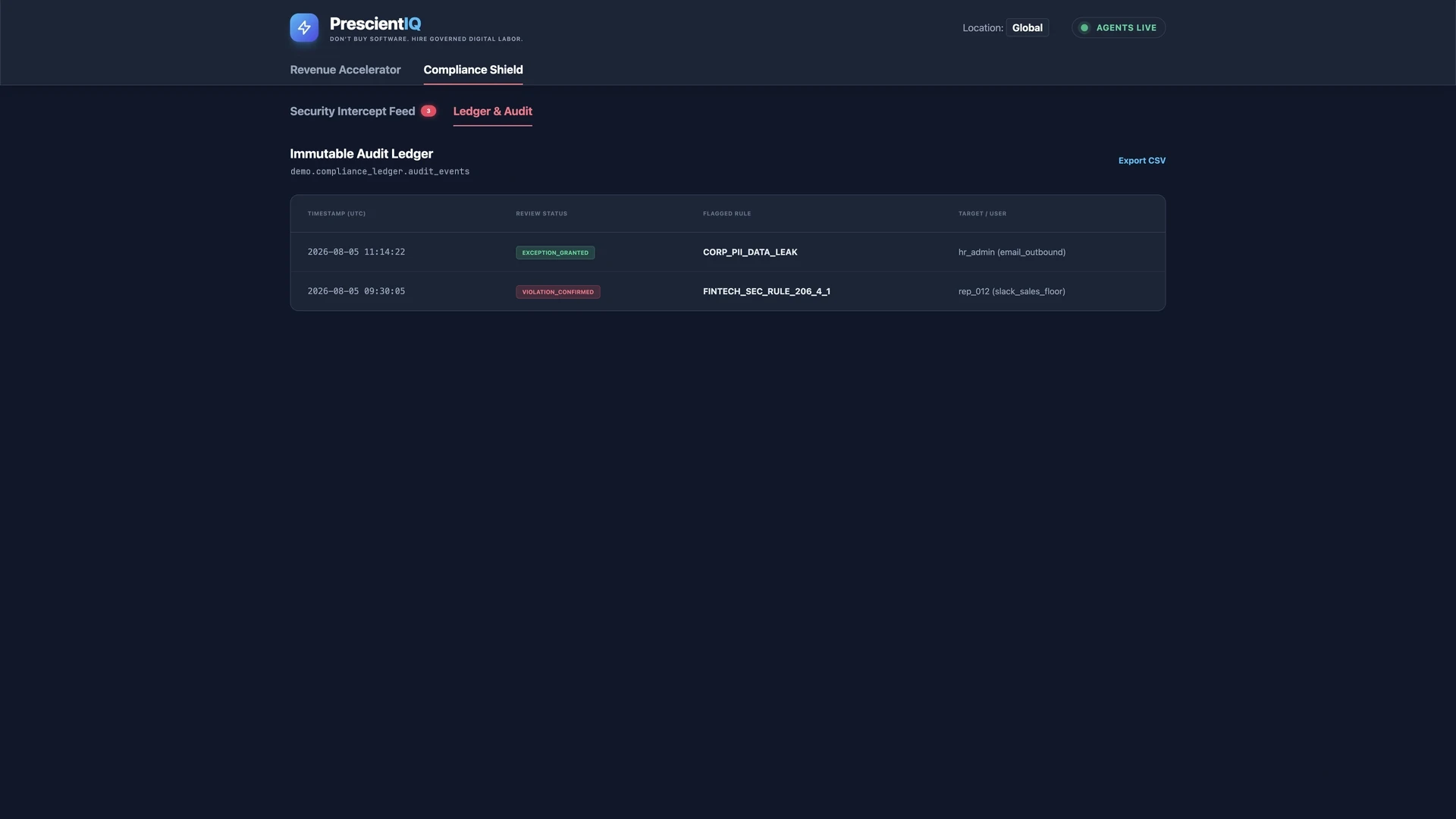Click the Location: label
Image resolution: width=1456 pixels, height=819 pixels.
pos(983,28)
